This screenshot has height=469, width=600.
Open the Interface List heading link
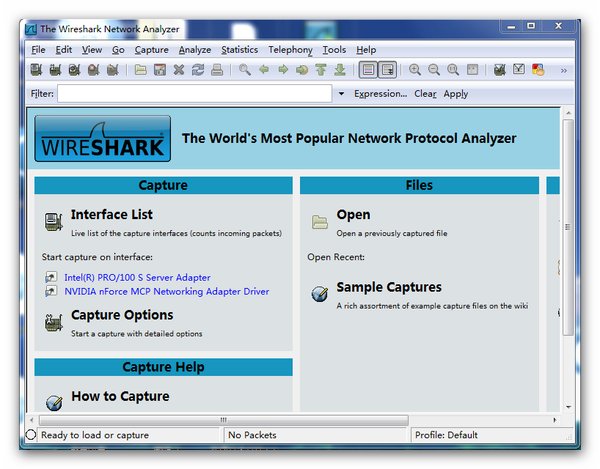112,214
